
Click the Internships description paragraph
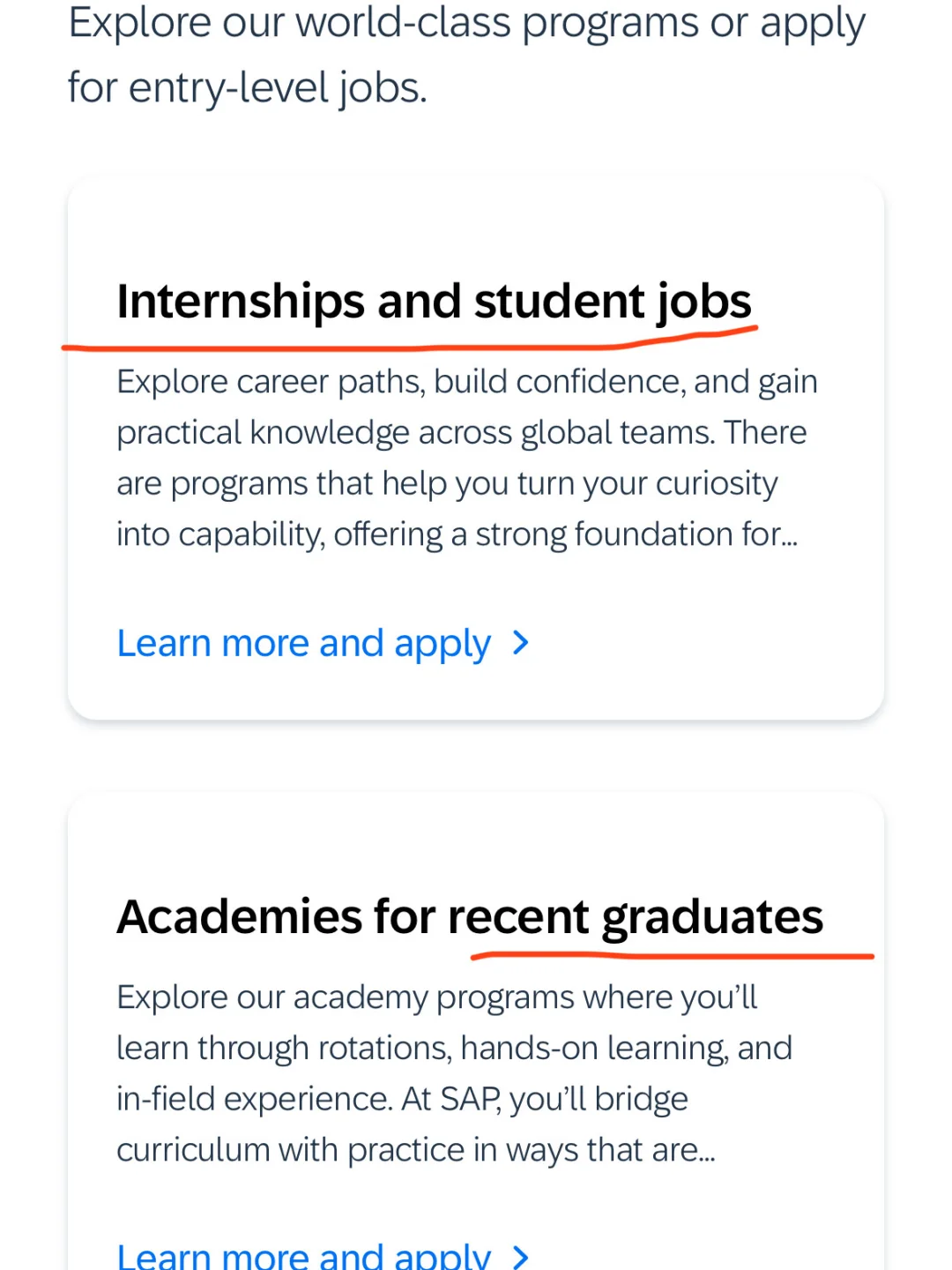click(x=467, y=458)
